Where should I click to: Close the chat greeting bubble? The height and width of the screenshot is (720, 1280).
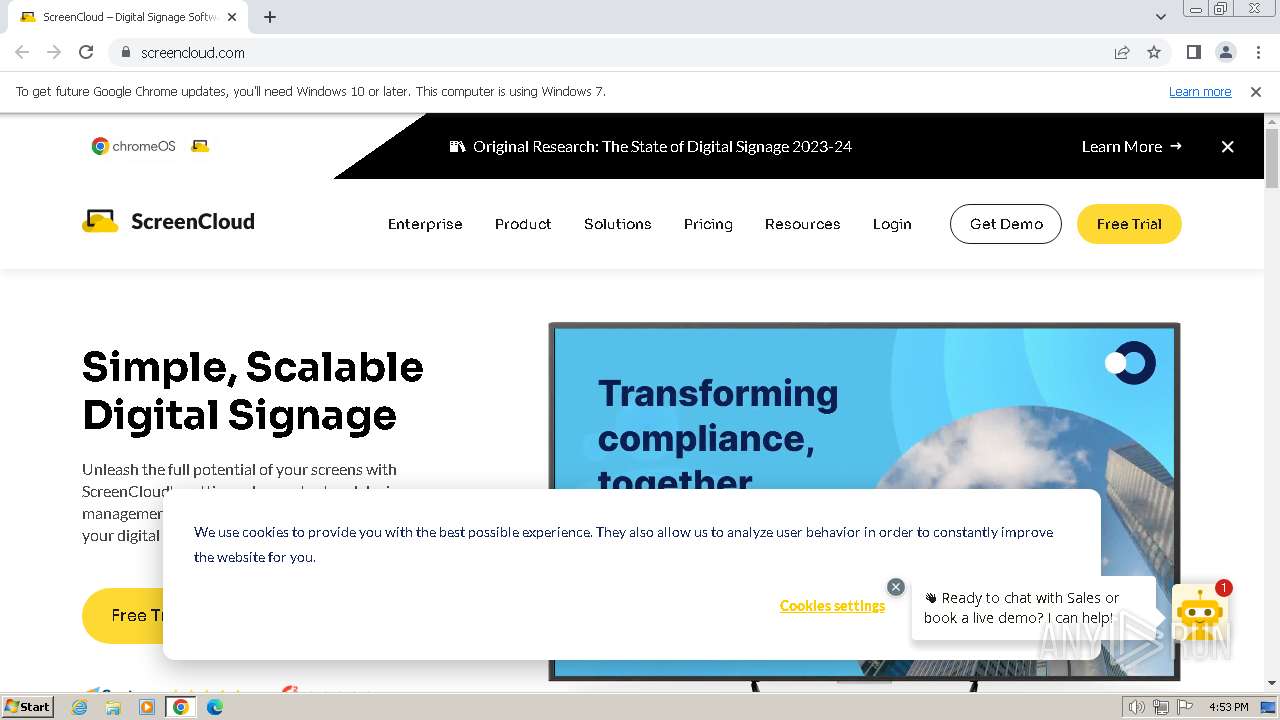[896, 587]
